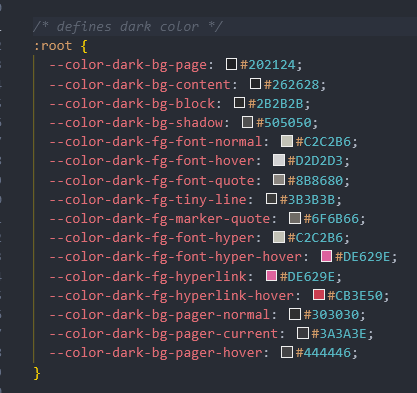Image resolution: width=417 pixels, height=393 pixels.
Task: Click property '--color-dark-bg-content'
Action: [140, 84]
